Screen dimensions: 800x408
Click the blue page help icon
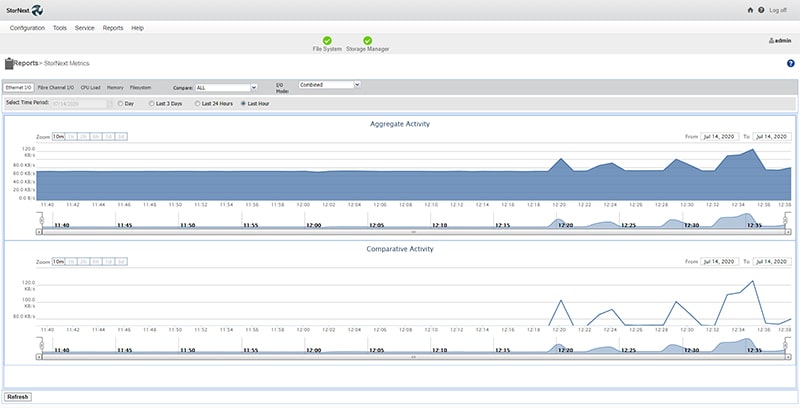790,63
